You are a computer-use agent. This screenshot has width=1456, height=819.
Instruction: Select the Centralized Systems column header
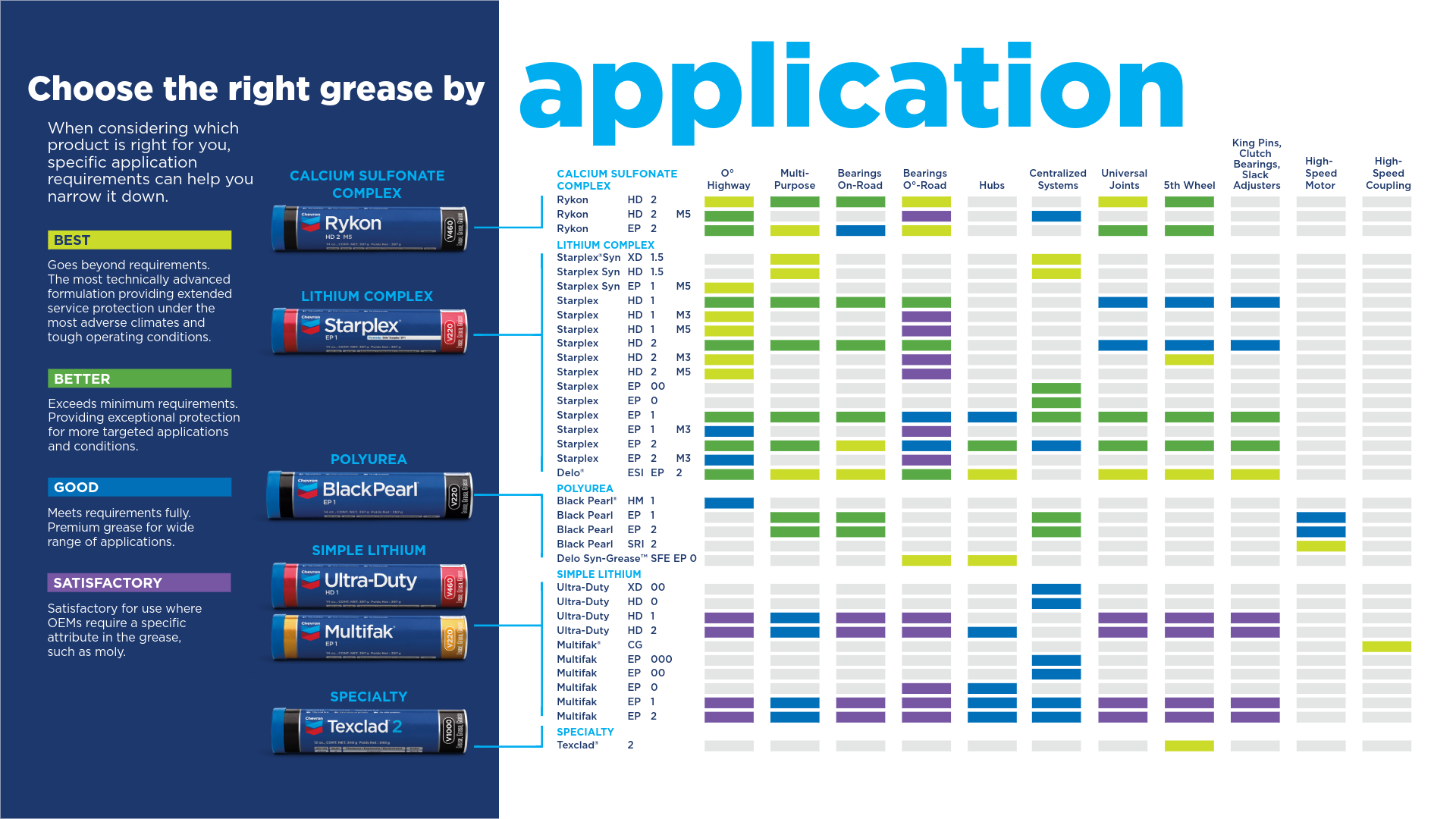click(1057, 179)
